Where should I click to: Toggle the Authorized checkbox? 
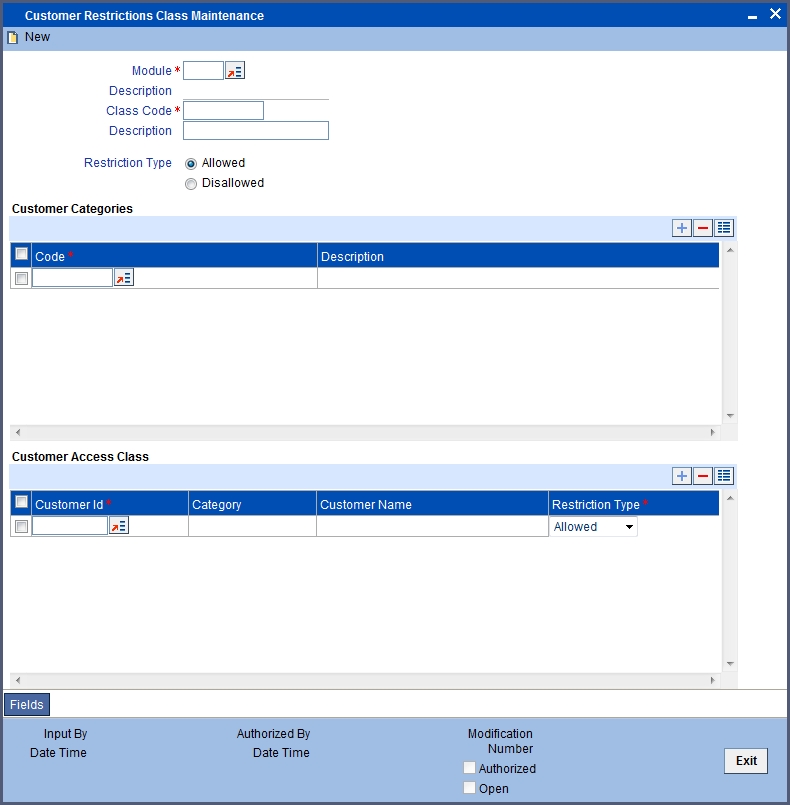pos(469,768)
